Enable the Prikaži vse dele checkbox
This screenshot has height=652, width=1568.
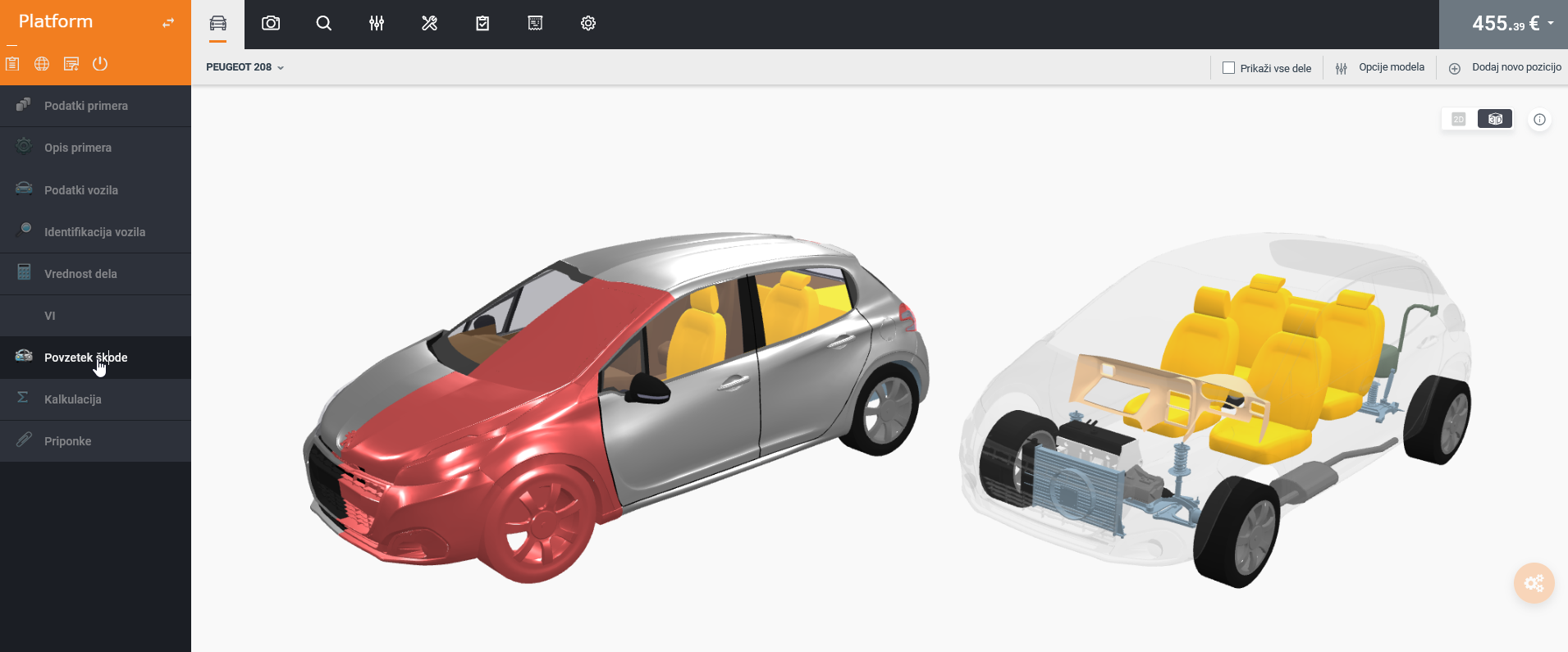click(x=1228, y=68)
